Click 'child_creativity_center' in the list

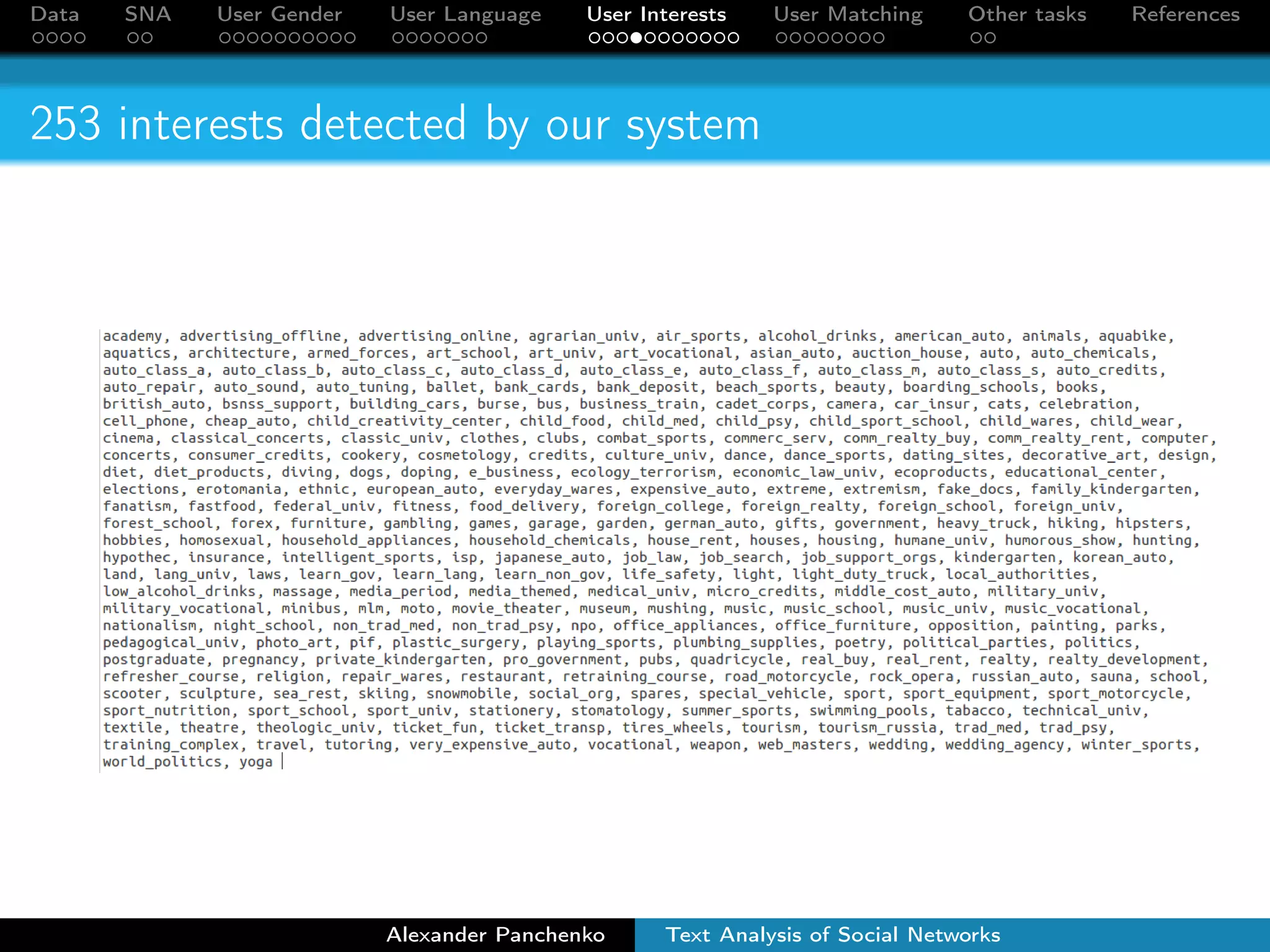[x=405, y=421]
